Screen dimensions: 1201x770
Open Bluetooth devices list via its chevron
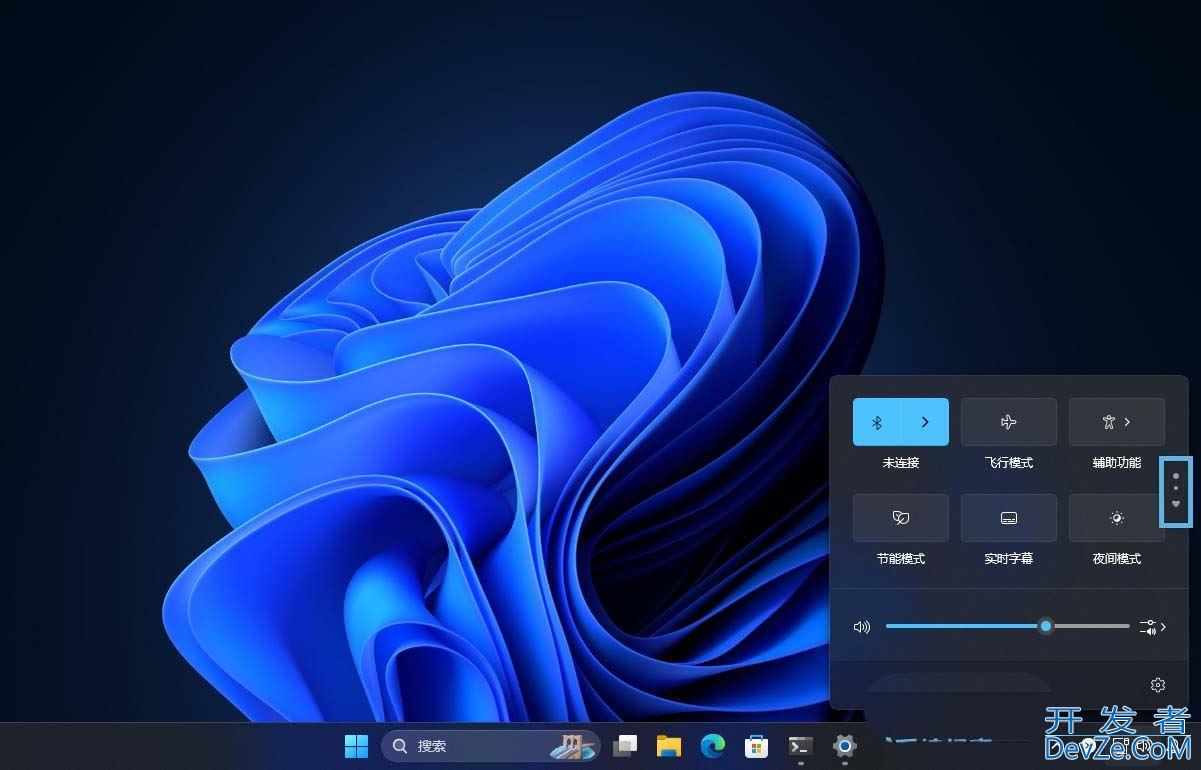[925, 422]
